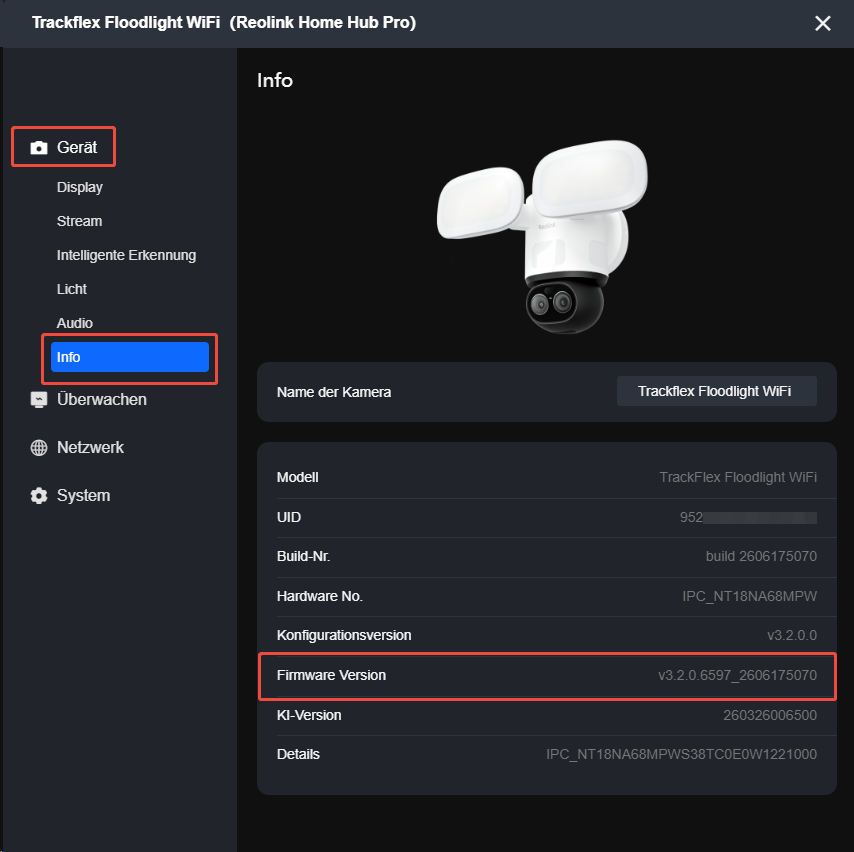Click the 'Name der Kamera' label

tap(334, 392)
